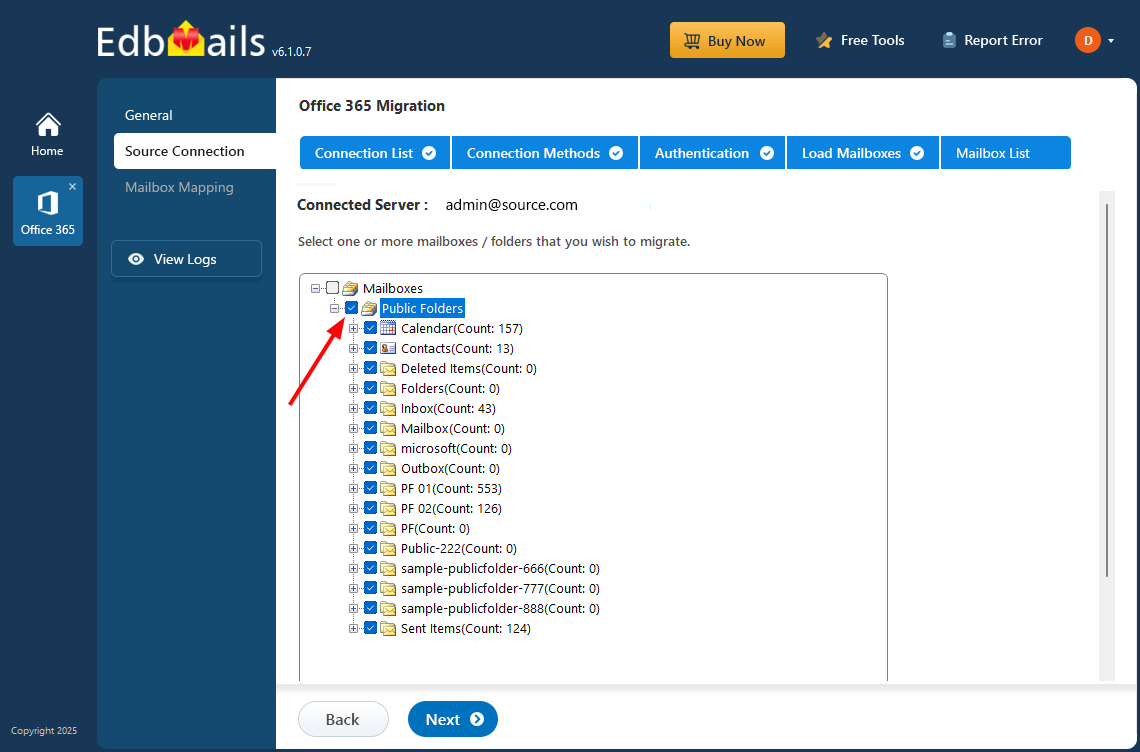Switch to the Mailbox List tab
This screenshot has height=752, width=1140.
1005,153
